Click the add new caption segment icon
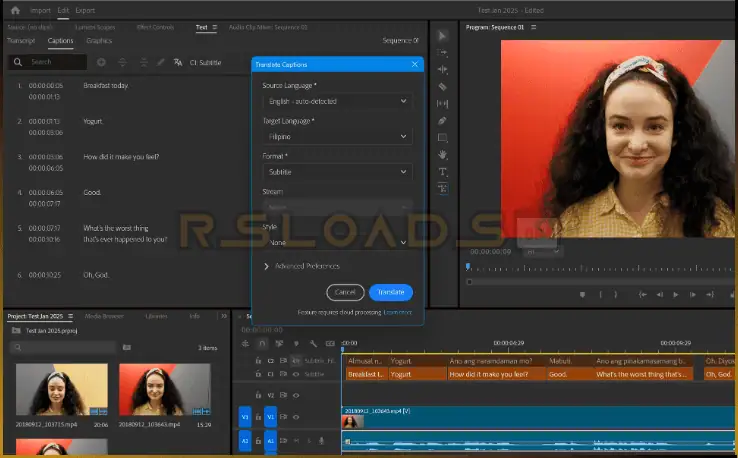This screenshot has height=458, width=738. [101, 62]
